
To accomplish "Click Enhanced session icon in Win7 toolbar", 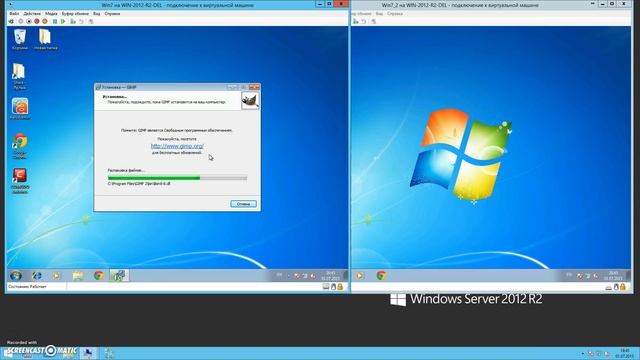I will point(91,21).
